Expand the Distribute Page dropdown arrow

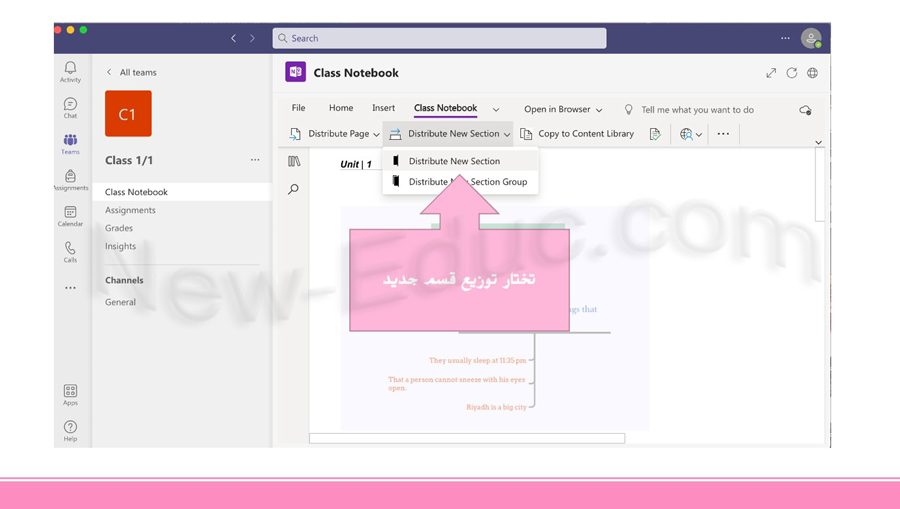click(x=377, y=134)
